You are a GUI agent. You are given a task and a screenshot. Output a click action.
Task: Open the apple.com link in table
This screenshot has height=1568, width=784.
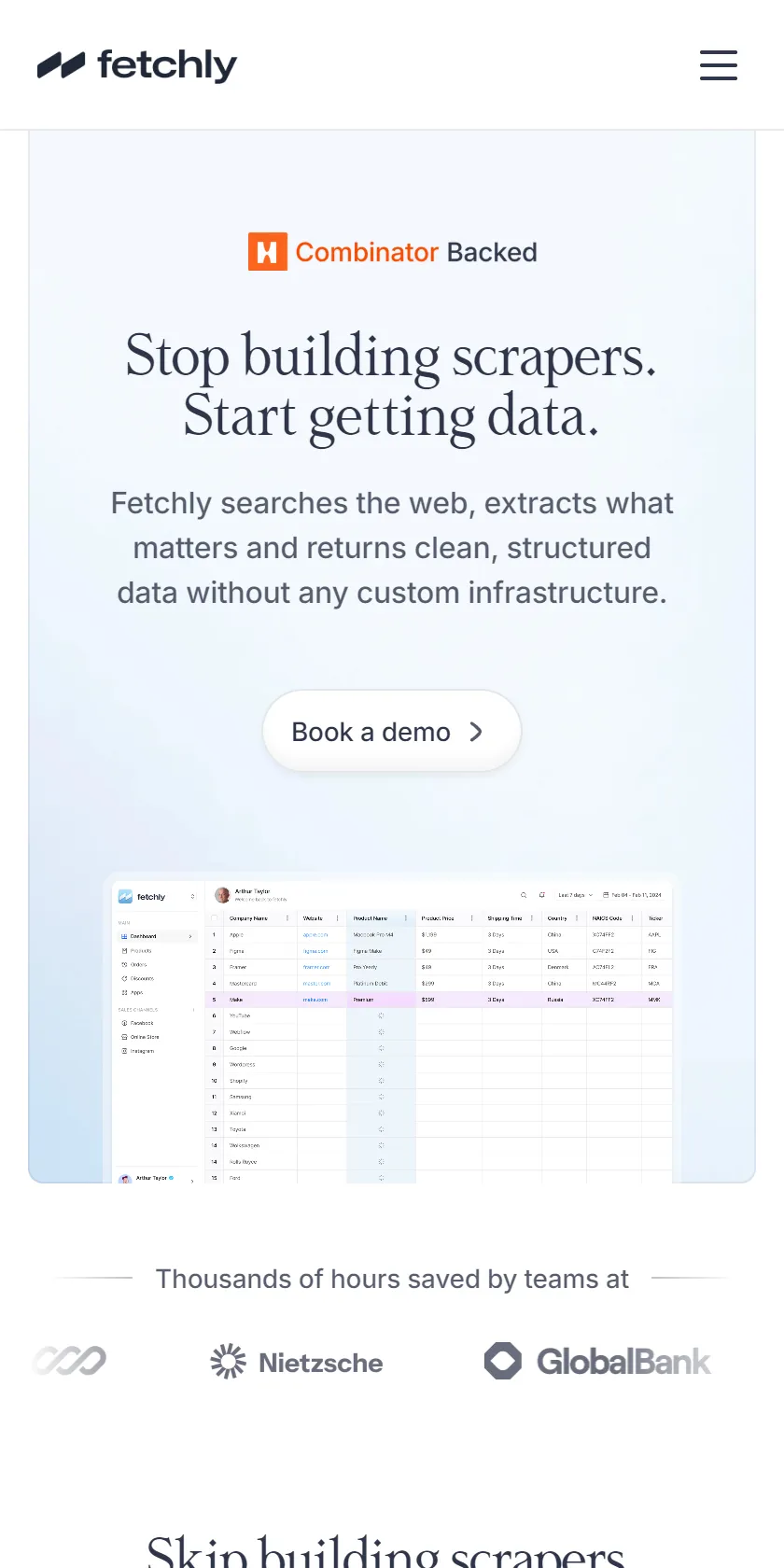coord(315,934)
